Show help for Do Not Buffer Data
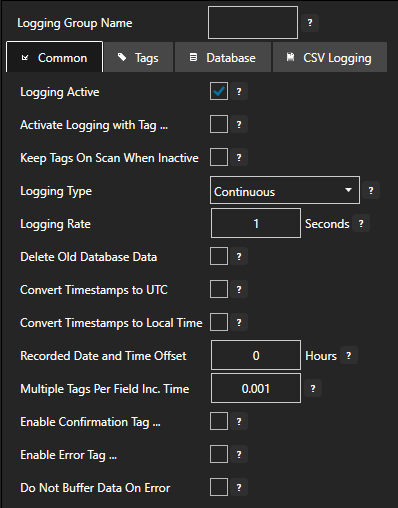 (239, 487)
